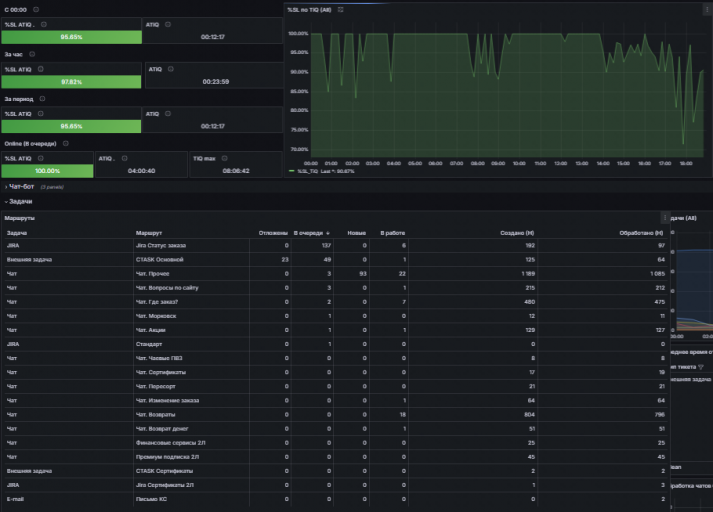Click info icon next to 'Online (В очереди)'
Viewport: 713px width, 512px height.
coord(65,144)
